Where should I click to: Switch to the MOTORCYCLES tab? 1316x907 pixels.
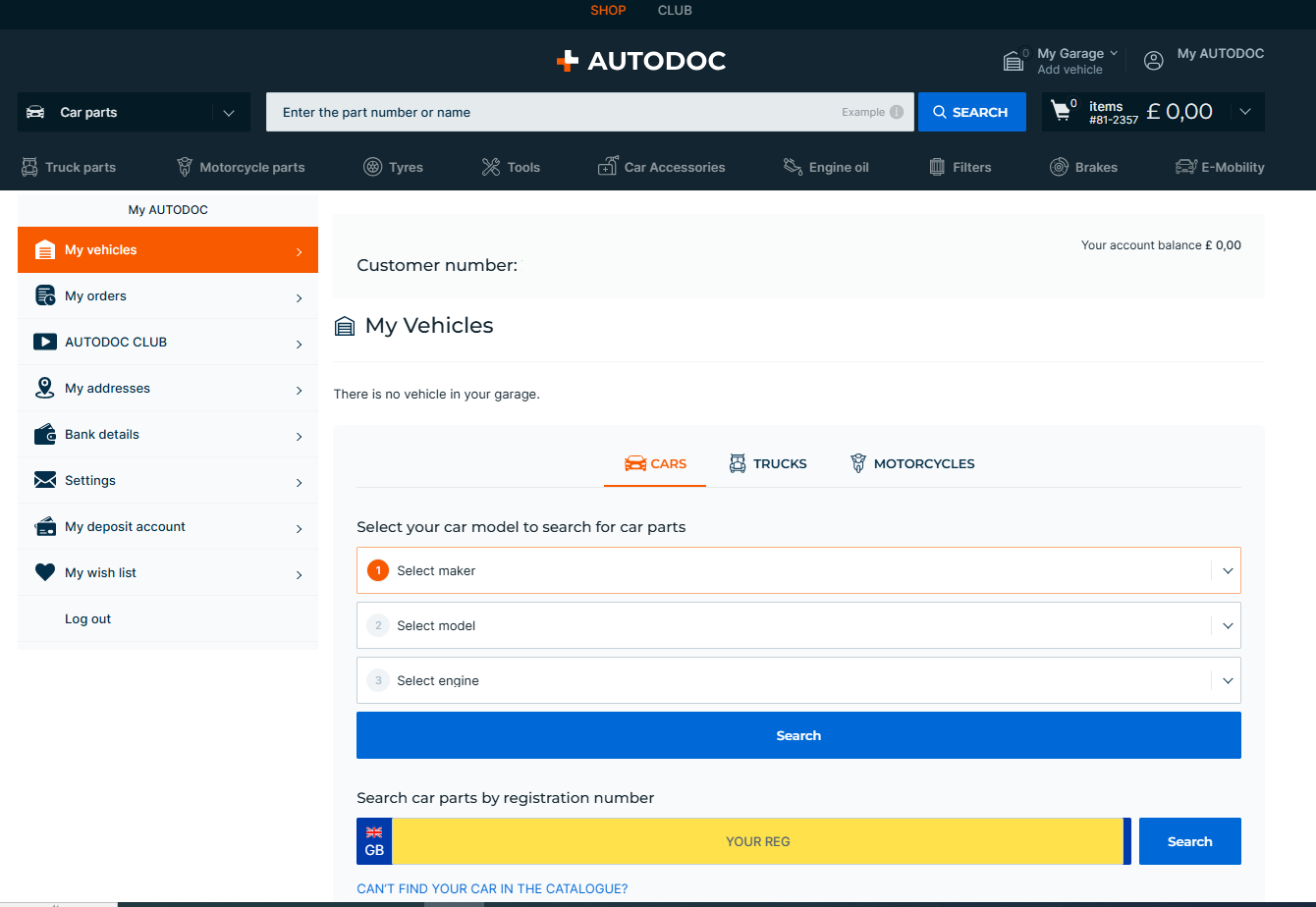point(912,463)
